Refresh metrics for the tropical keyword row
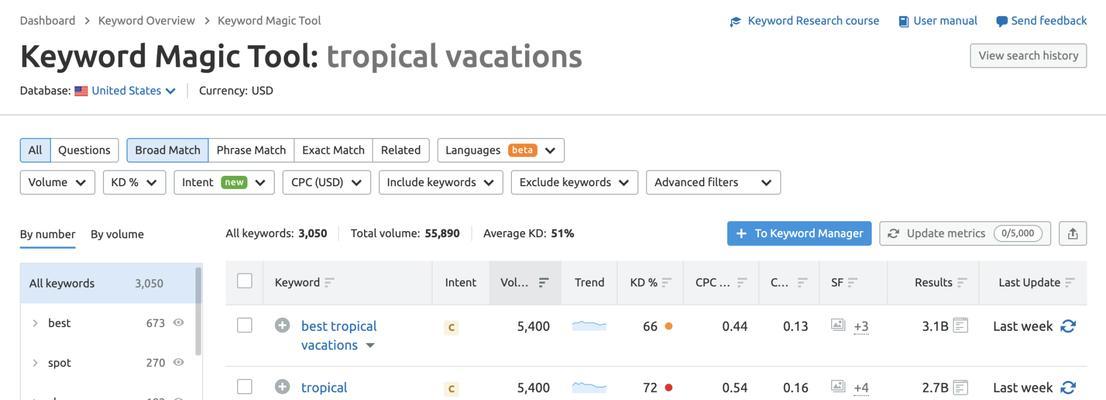 click(1068, 387)
